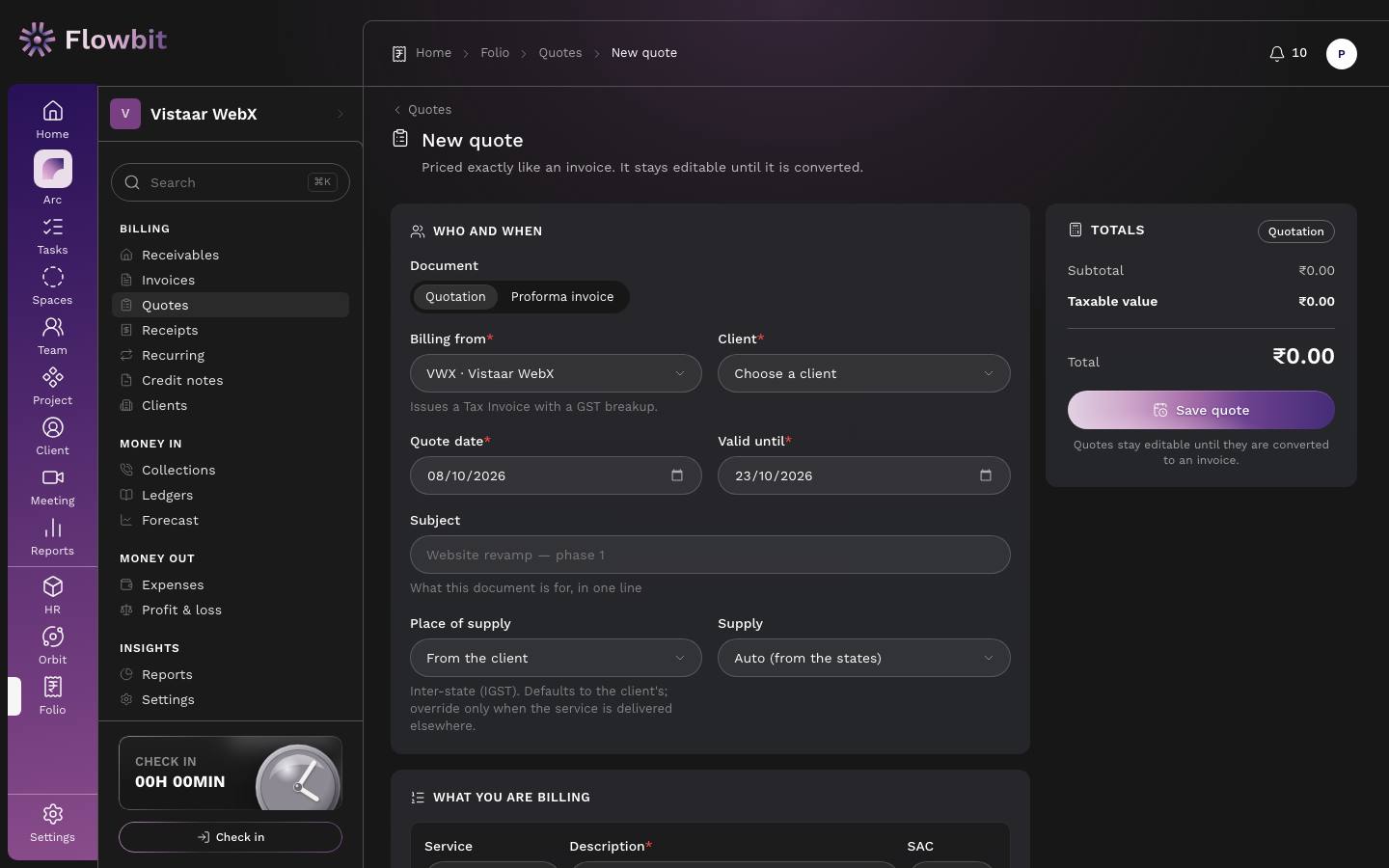Open Home in the left rail
The width and height of the screenshot is (1389, 868).
pos(52,120)
